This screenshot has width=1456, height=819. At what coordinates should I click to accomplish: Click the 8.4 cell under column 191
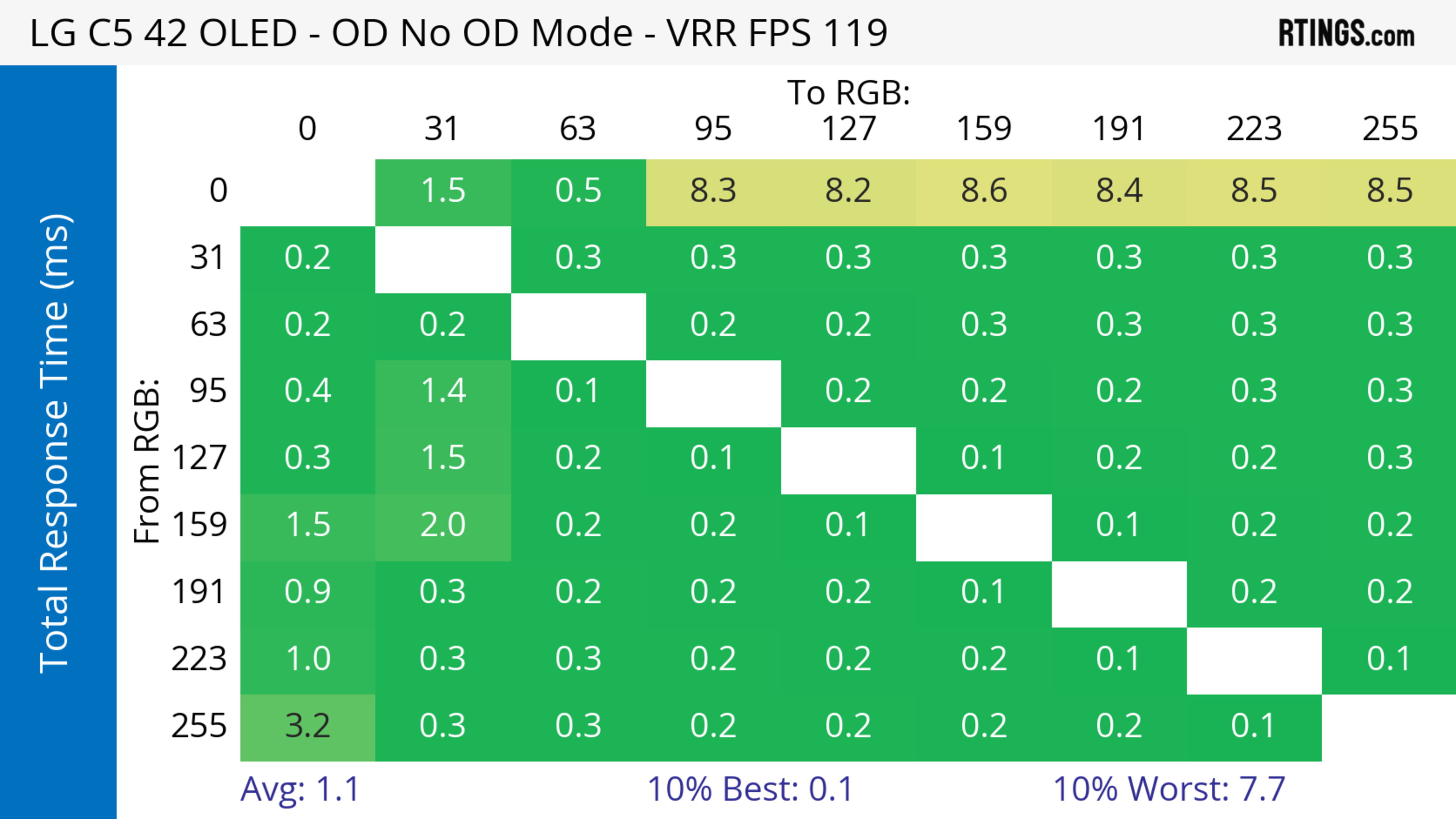[x=1119, y=190]
